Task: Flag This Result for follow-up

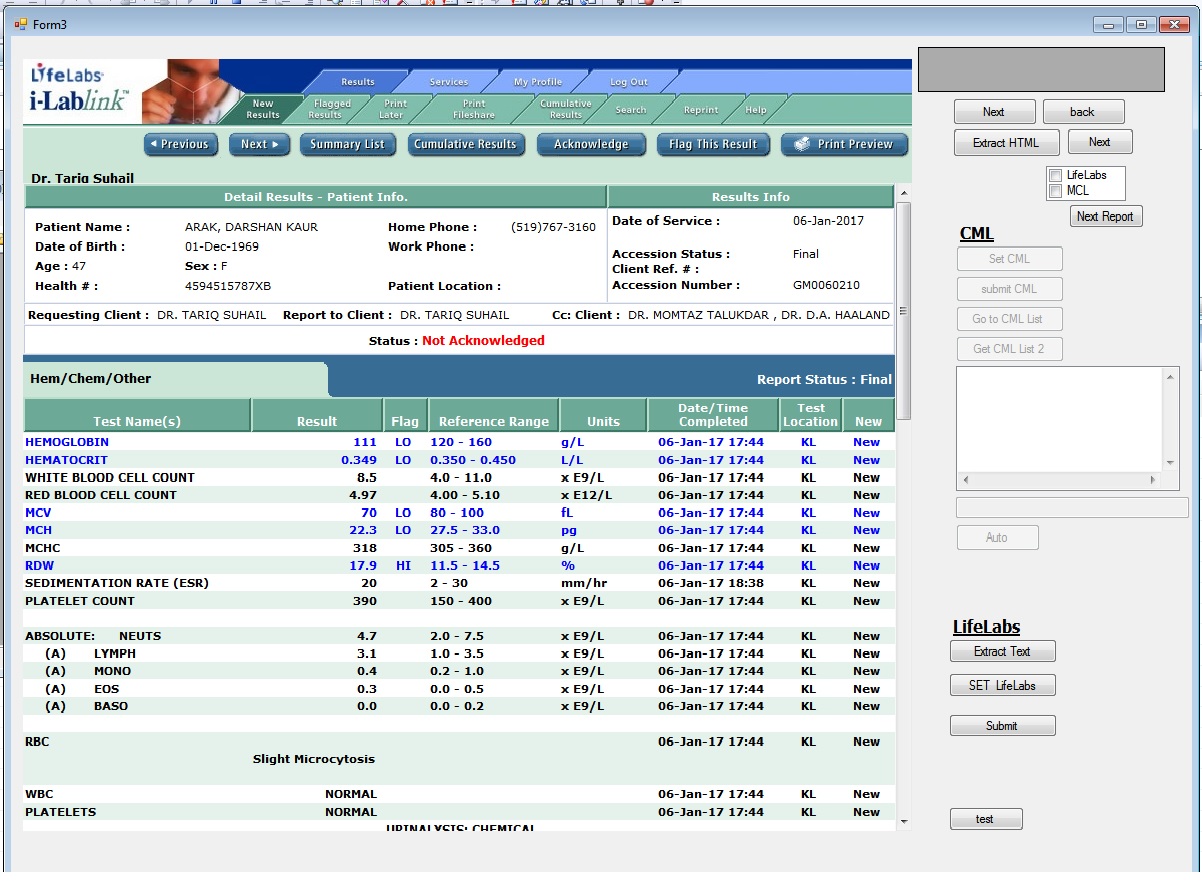Action: click(713, 144)
